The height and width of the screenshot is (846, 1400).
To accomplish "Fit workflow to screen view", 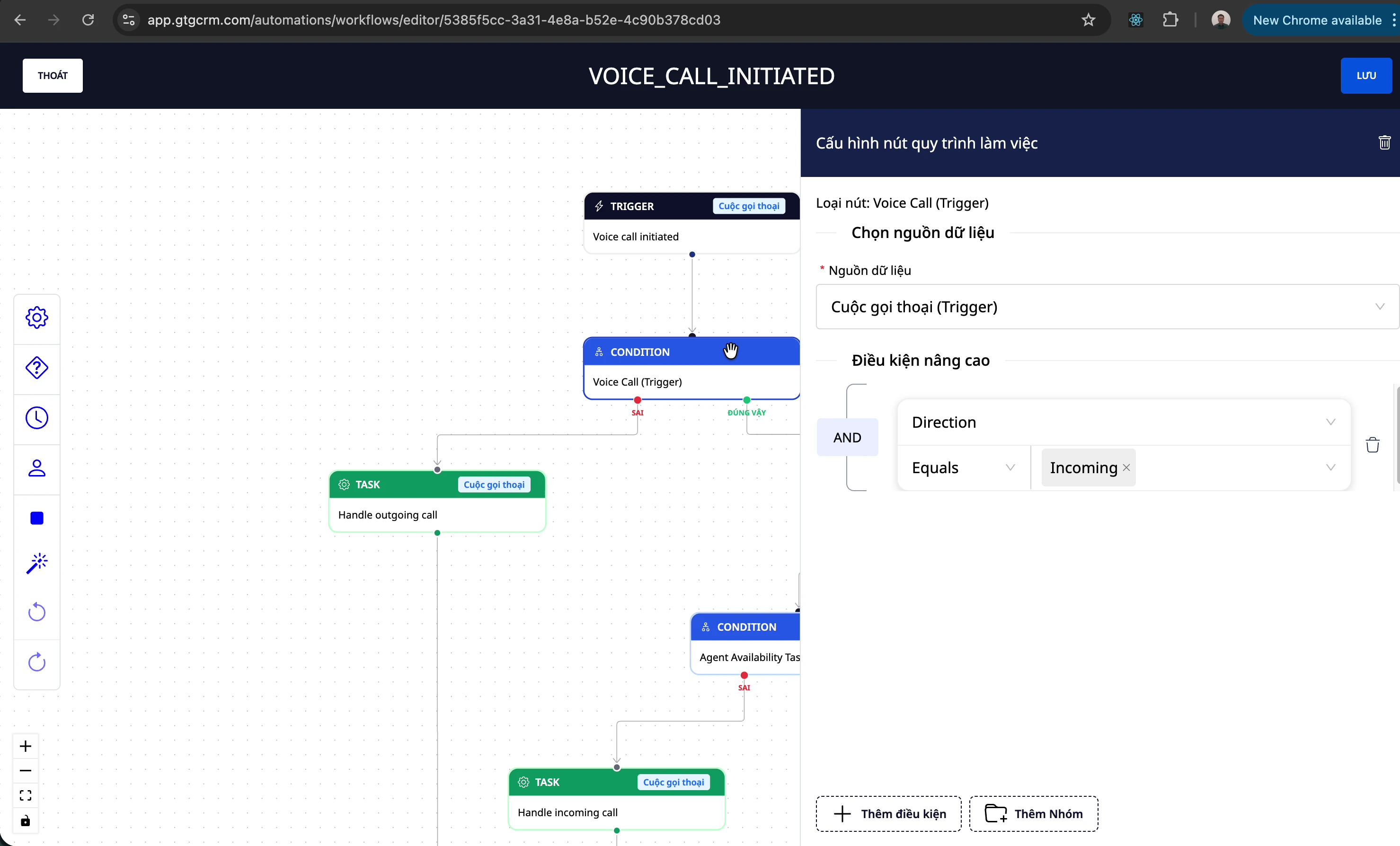I will (26, 795).
